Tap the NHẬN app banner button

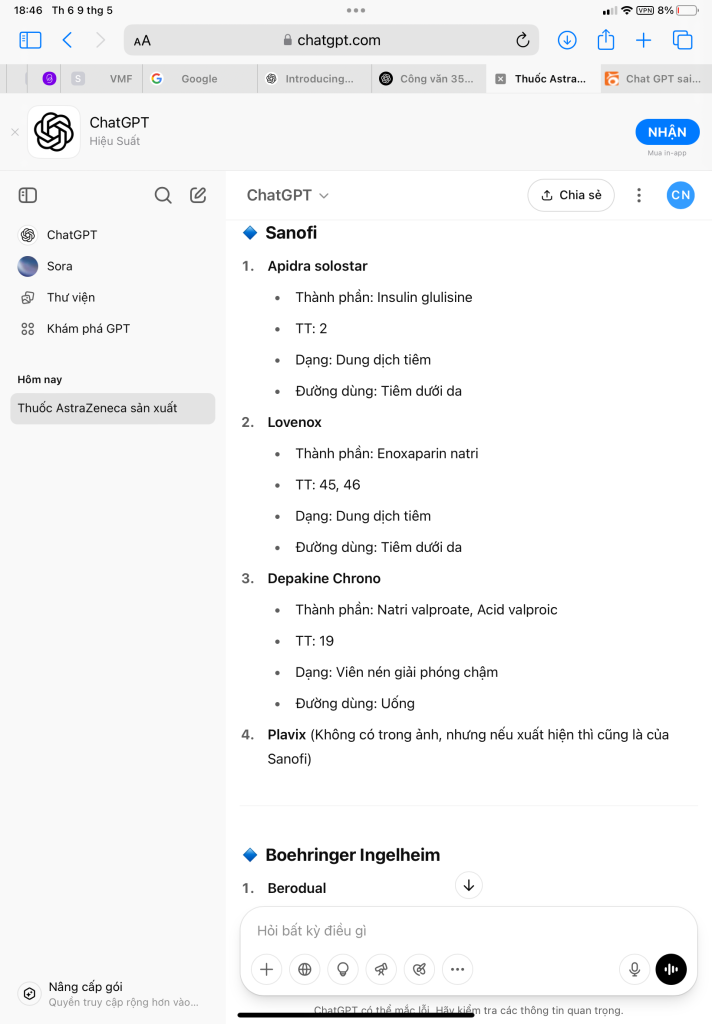click(667, 132)
